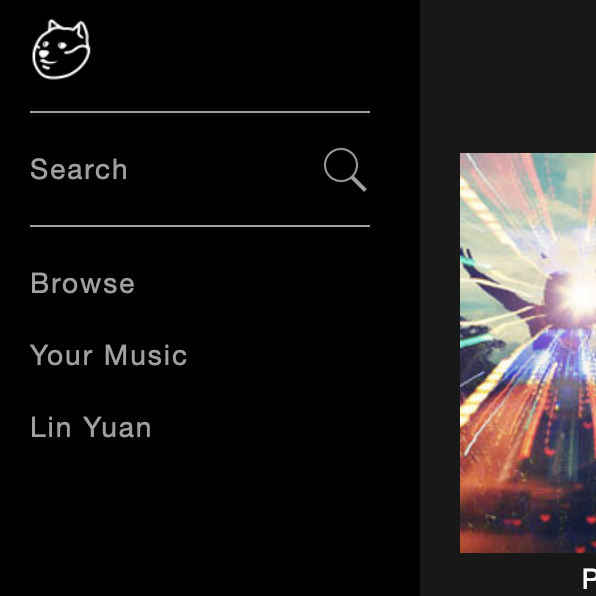Click the Shiba dog logo icon
The height and width of the screenshot is (596, 596).
pyautogui.click(x=61, y=49)
